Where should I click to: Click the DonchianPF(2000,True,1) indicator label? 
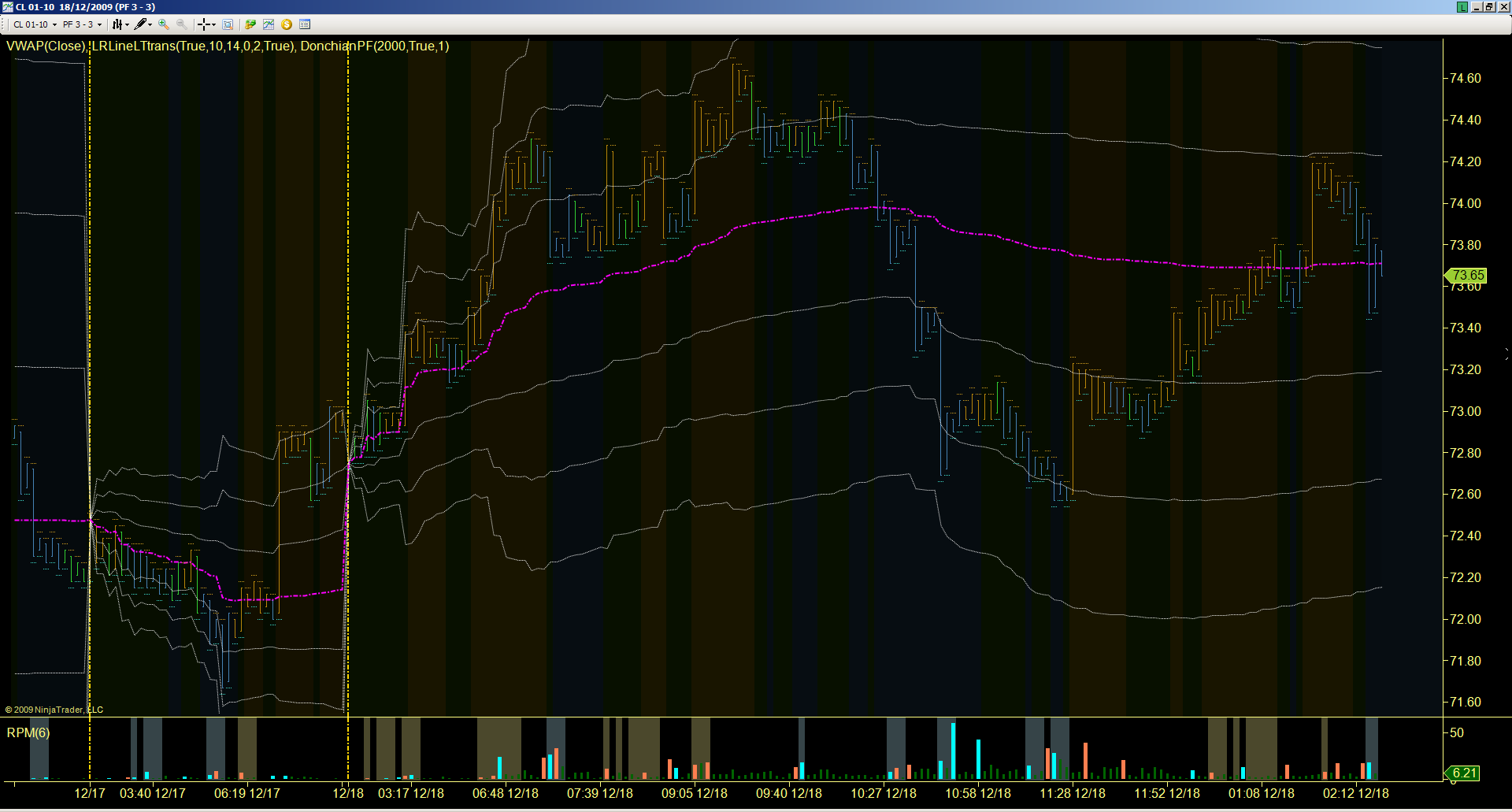pos(375,46)
